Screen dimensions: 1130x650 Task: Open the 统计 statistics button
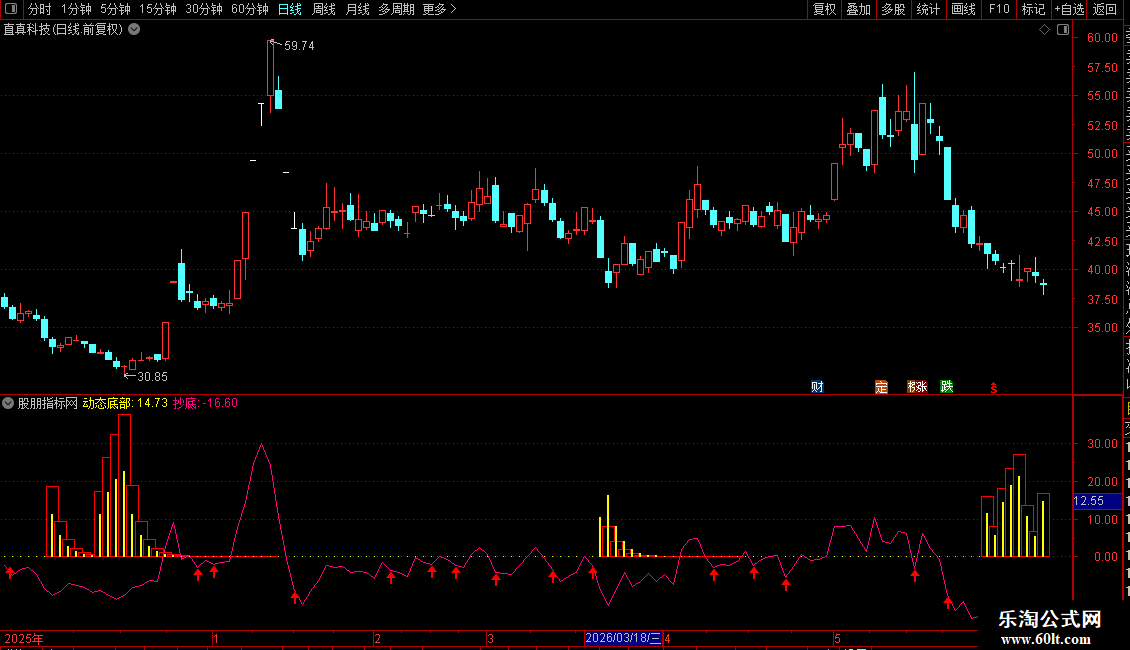(927, 9)
